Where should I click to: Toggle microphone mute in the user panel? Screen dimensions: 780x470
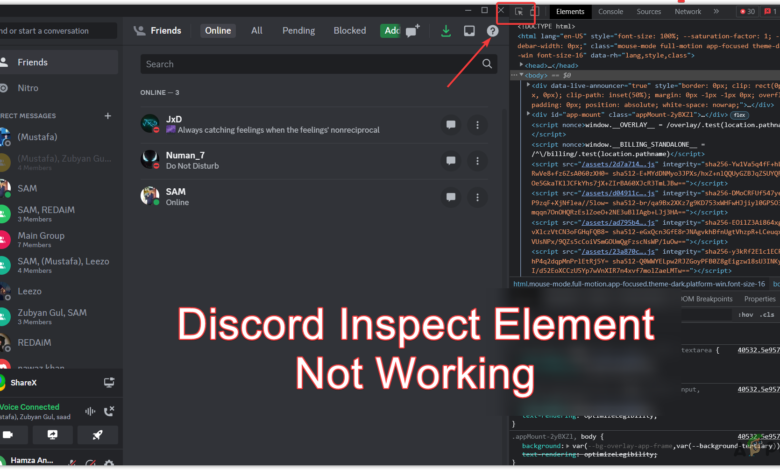tap(72, 463)
